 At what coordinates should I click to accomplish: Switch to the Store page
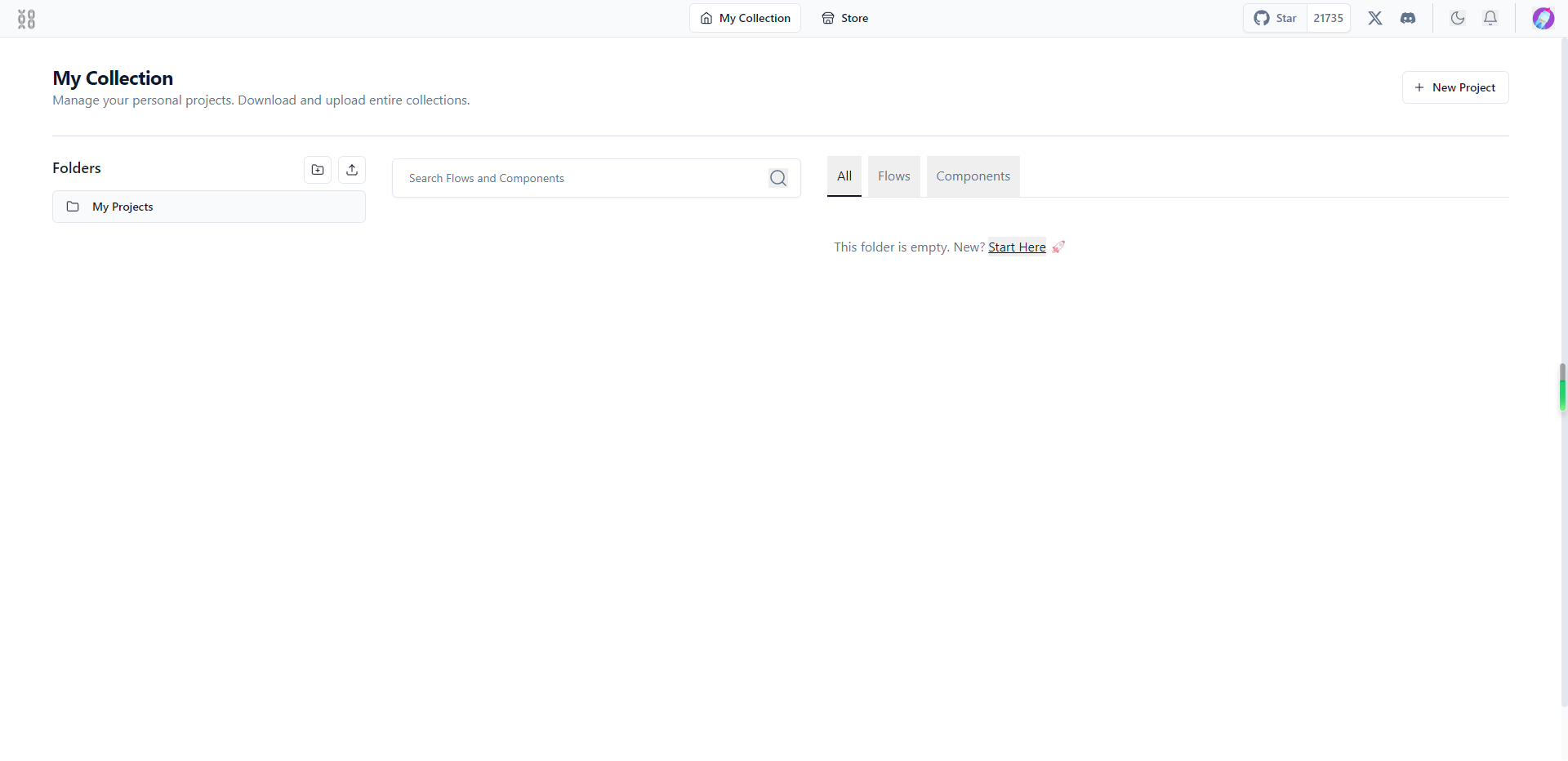845,18
